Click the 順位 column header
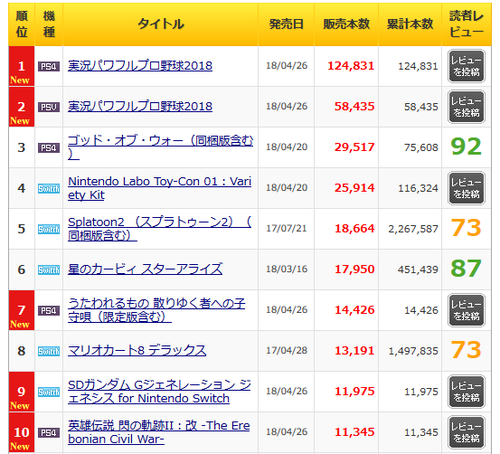 click(x=22, y=24)
